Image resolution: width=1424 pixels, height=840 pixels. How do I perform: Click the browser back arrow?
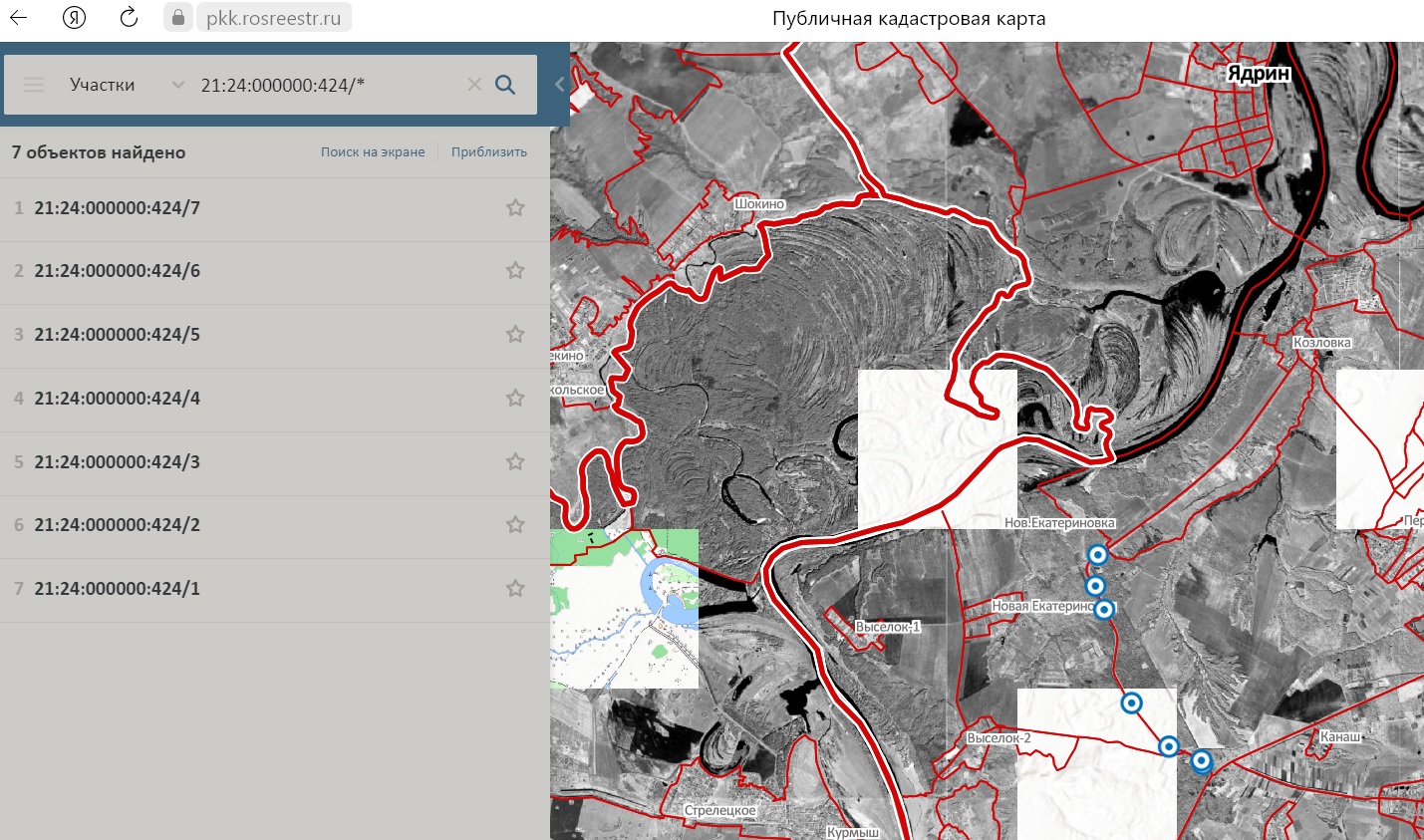tap(19, 18)
